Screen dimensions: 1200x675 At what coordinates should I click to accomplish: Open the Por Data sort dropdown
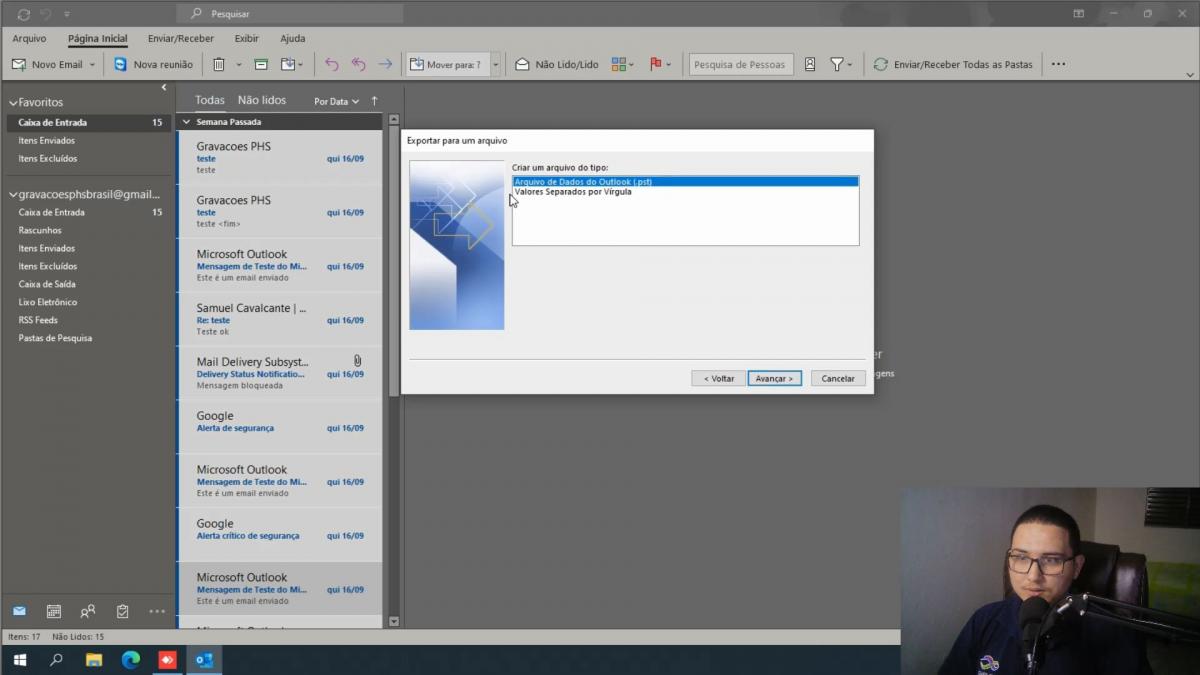[336, 101]
